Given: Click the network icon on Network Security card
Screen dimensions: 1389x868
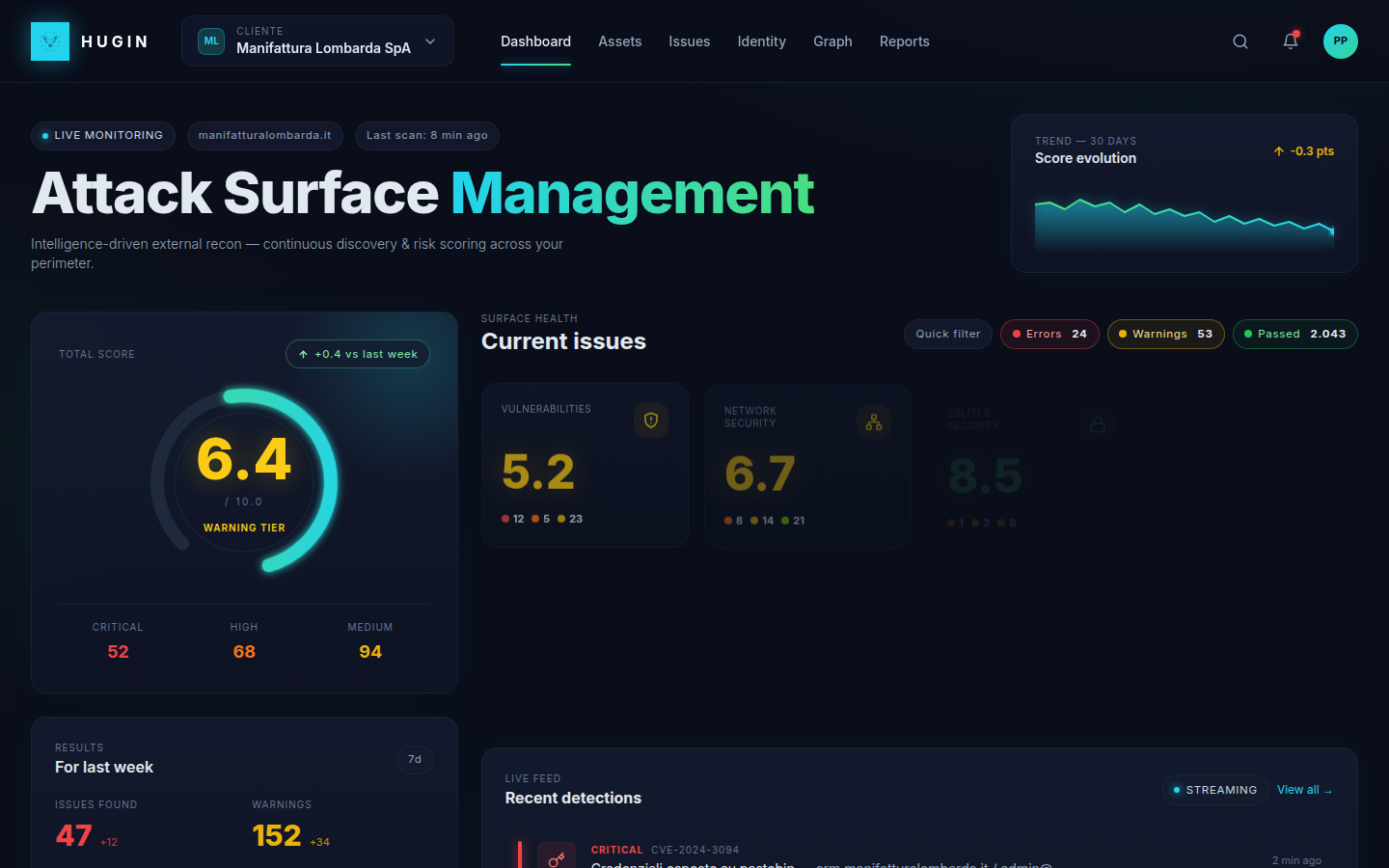Looking at the screenshot, I should pyautogui.click(x=874, y=422).
